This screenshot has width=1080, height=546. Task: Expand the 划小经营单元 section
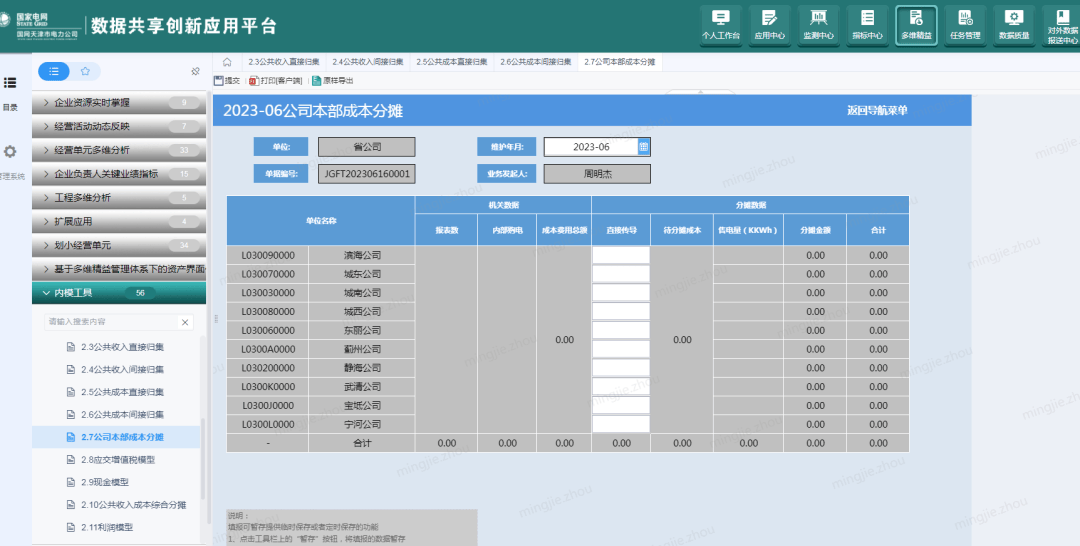click(118, 245)
